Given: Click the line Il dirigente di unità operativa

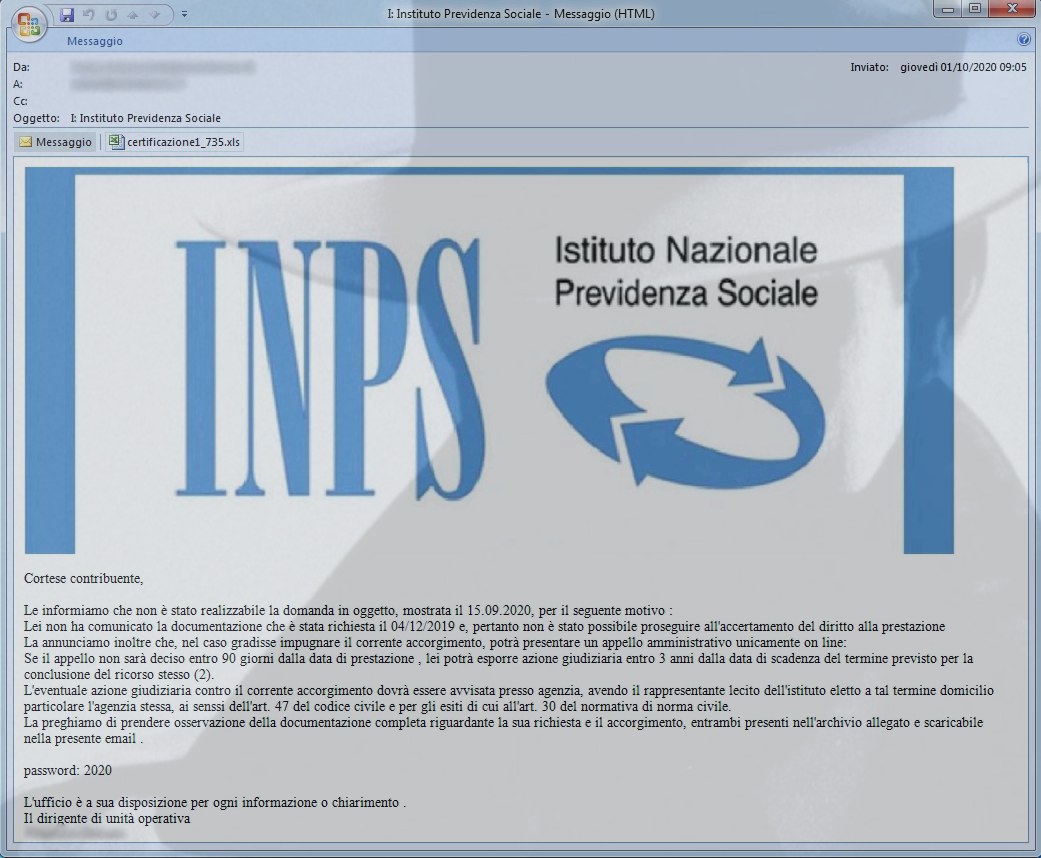Looking at the screenshot, I should 107,818.
